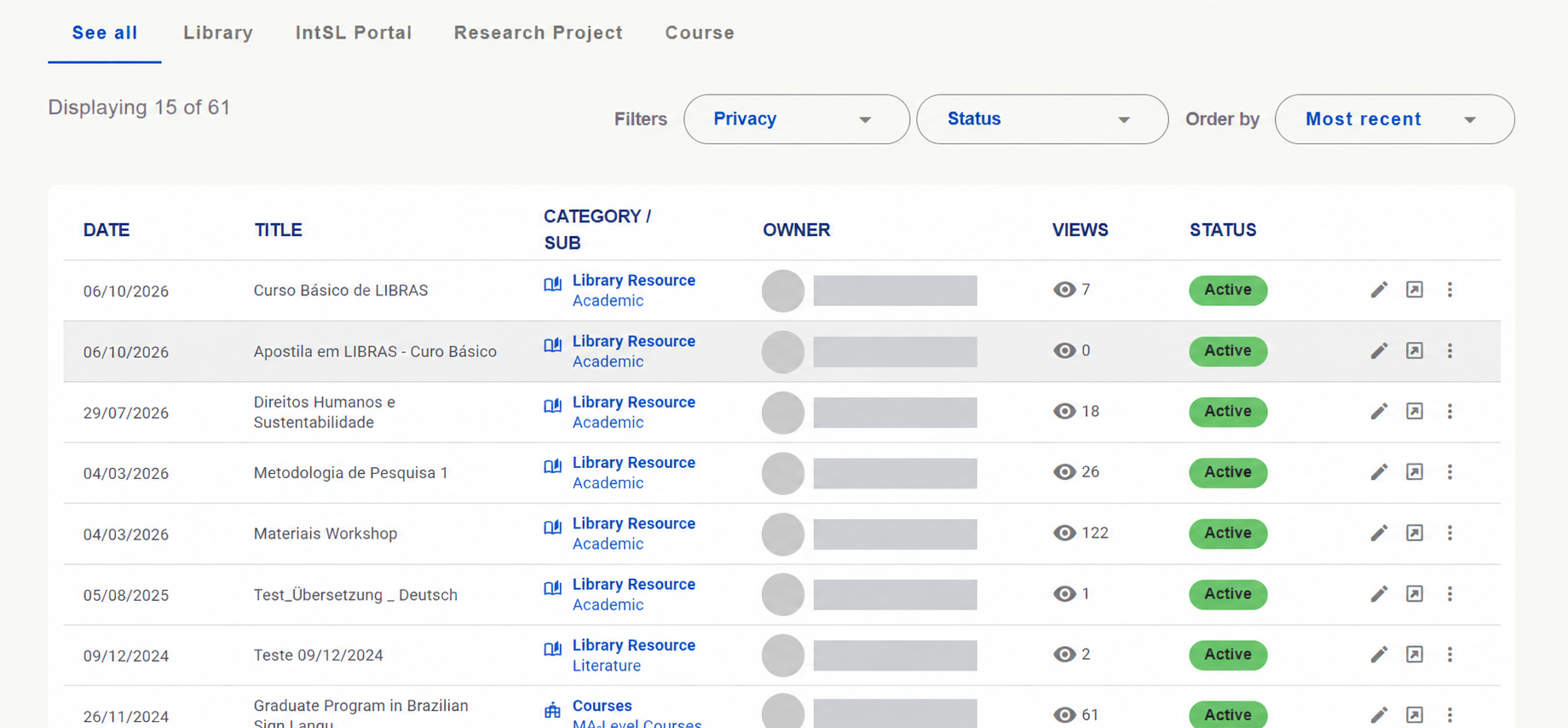Open more options for Teste 09/12/2024

[x=1450, y=655]
